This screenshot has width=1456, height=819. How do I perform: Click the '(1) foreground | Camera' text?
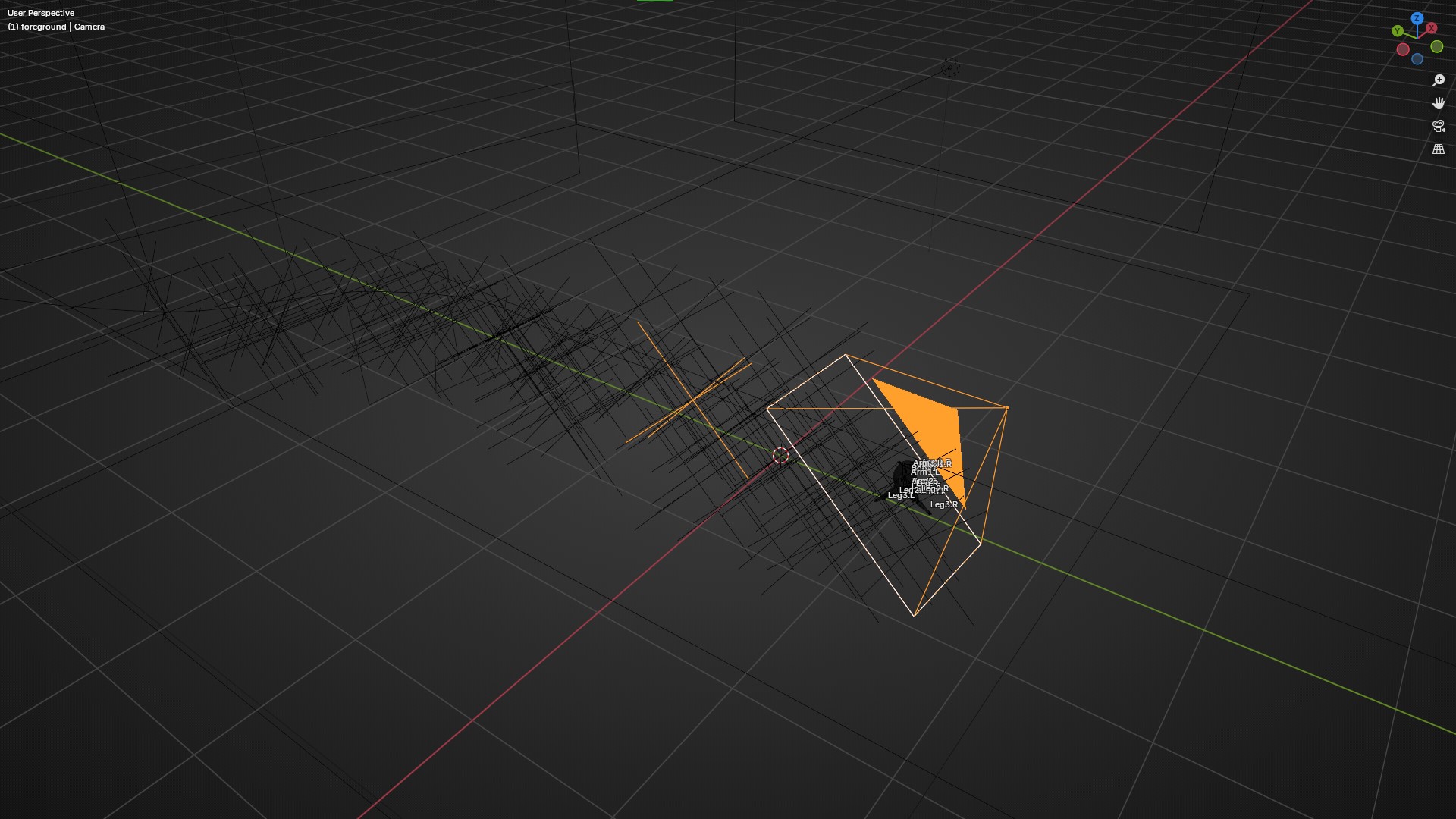point(56,27)
